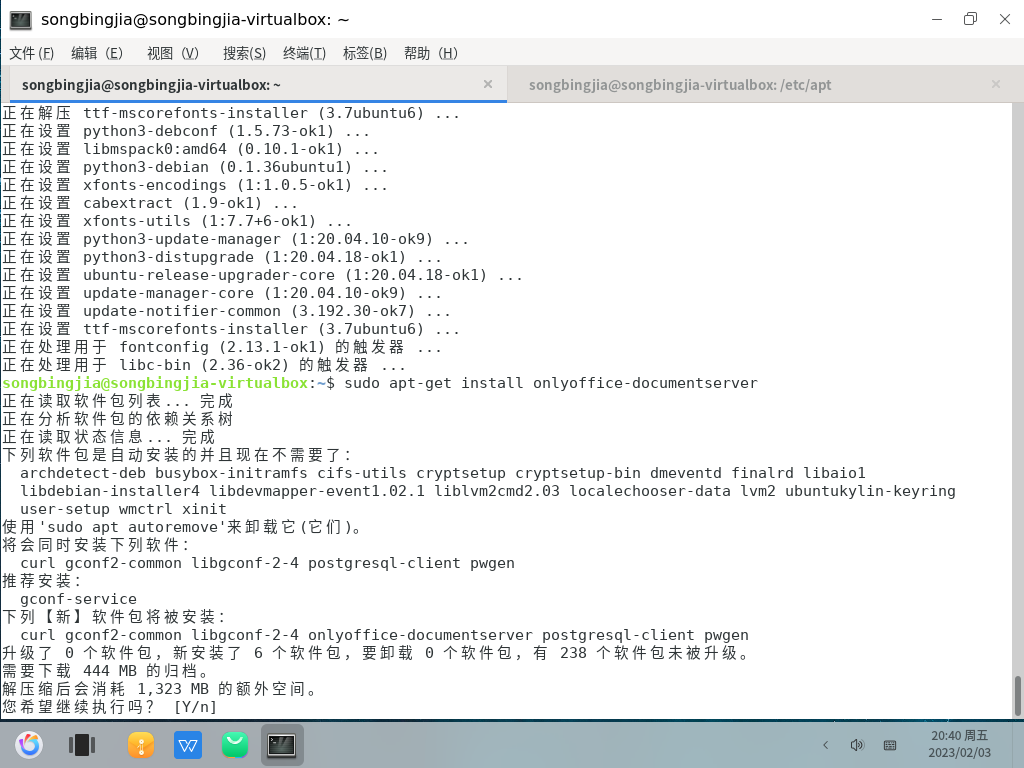Select the home directory terminal tab
Viewport: 1024px width, 768px height.
152,85
